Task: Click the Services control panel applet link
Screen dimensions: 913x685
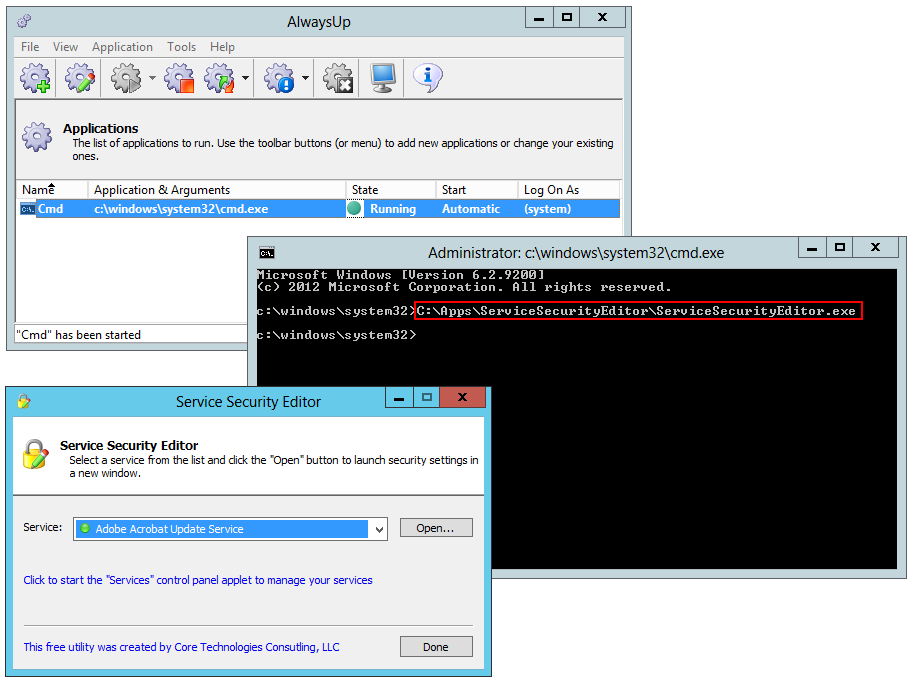Action: pos(198,580)
